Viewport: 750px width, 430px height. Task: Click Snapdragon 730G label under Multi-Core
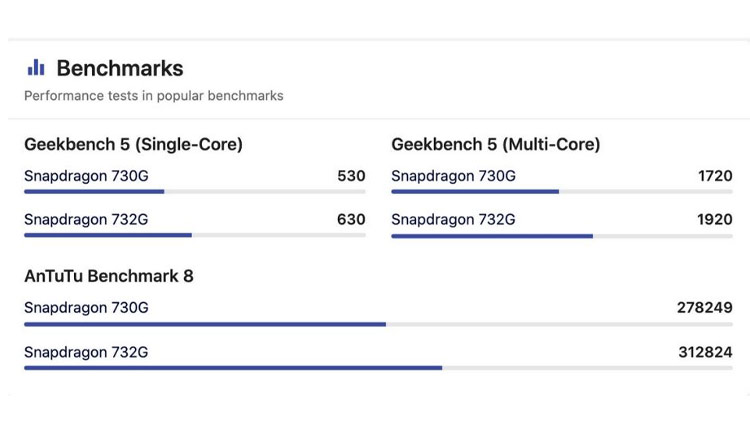[x=453, y=176]
